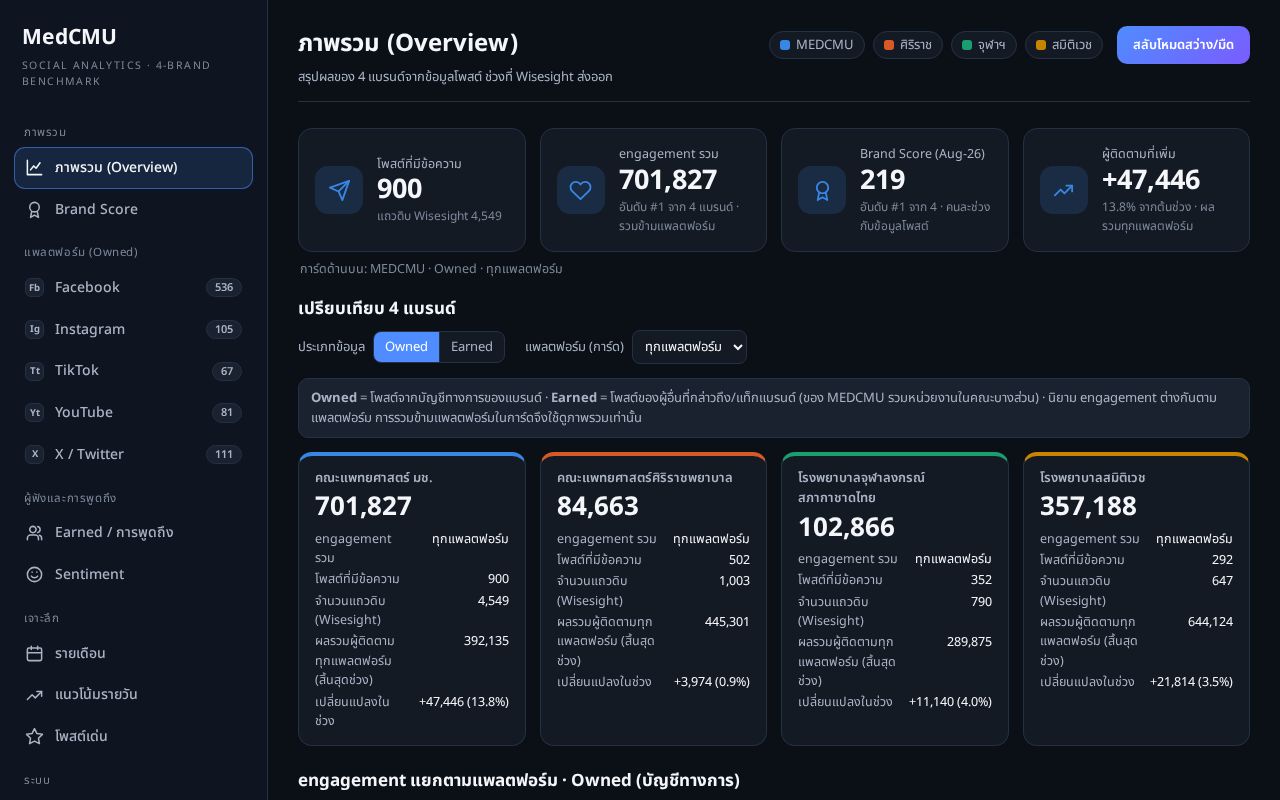Screen dimensions: 1280x800
Task: Click the smiley icon next to Sentiment
Action: [x=35, y=575]
